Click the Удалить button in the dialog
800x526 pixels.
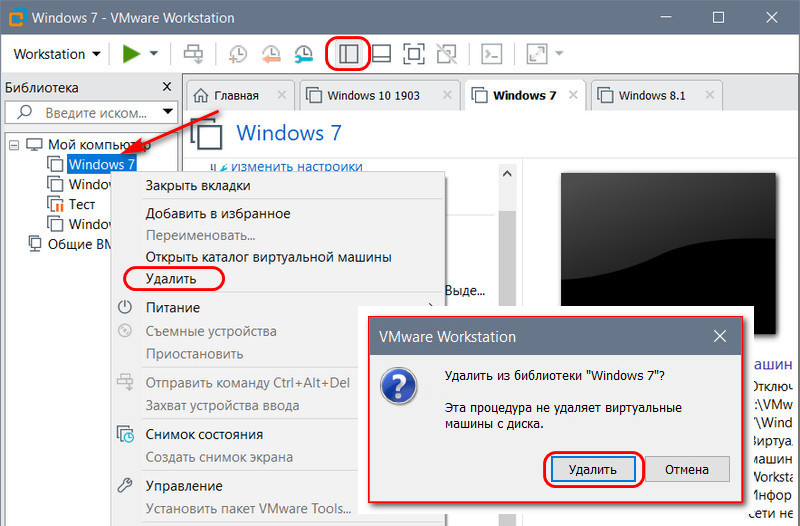[593, 469]
